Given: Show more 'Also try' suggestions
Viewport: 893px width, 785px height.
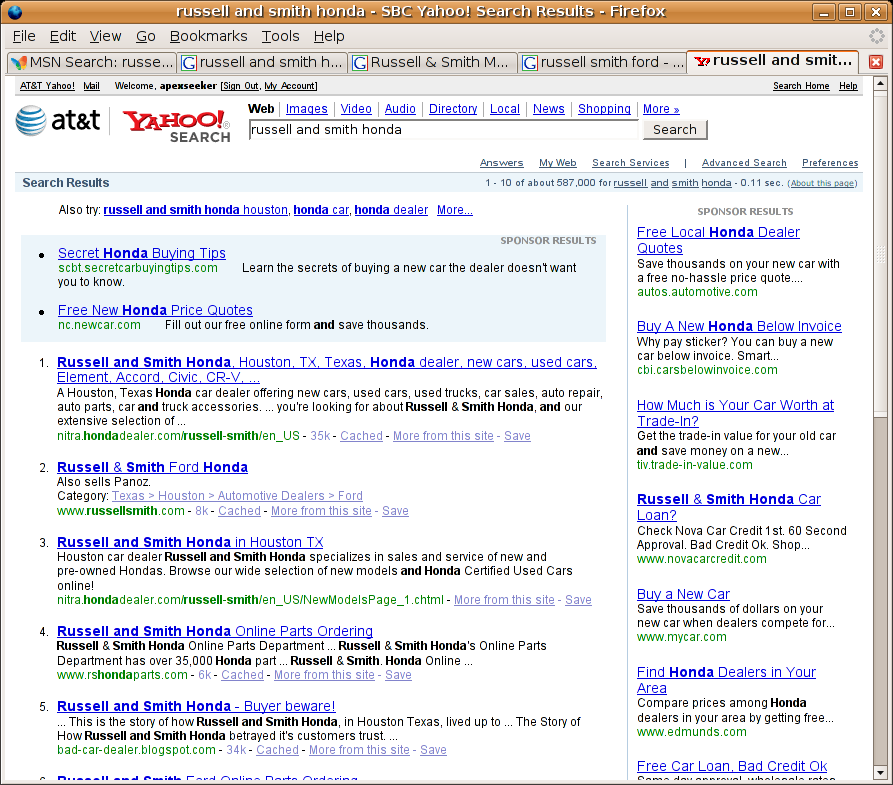Looking at the screenshot, I should [x=454, y=210].
